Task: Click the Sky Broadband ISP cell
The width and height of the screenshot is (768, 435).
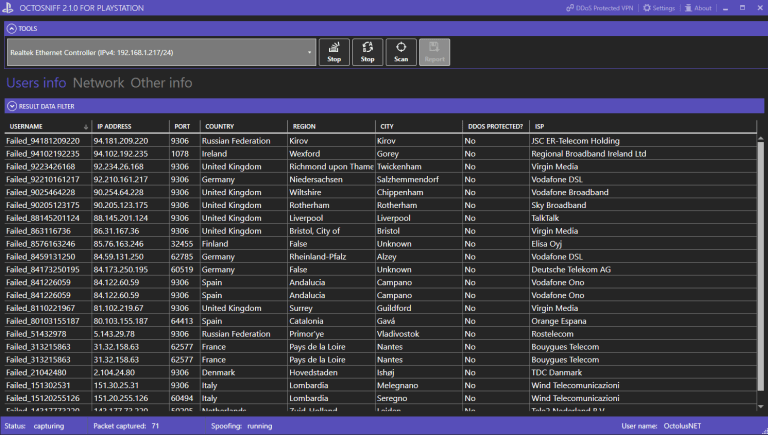Action: tap(558, 205)
